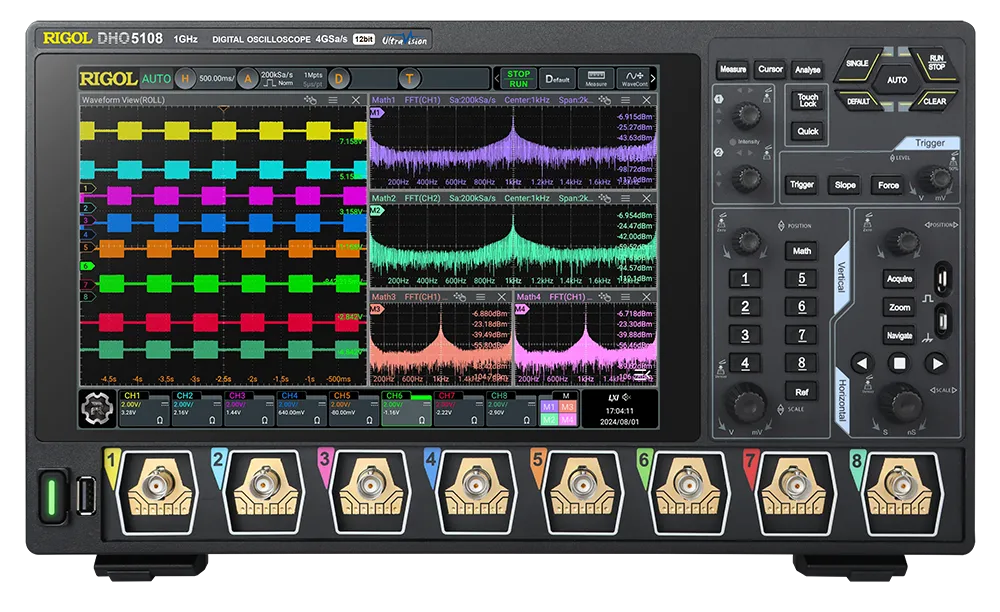Image resolution: width=1000 pixels, height=612 pixels.
Task: Tap the touch-gesture icon in Math1 window header
Action: [605, 100]
